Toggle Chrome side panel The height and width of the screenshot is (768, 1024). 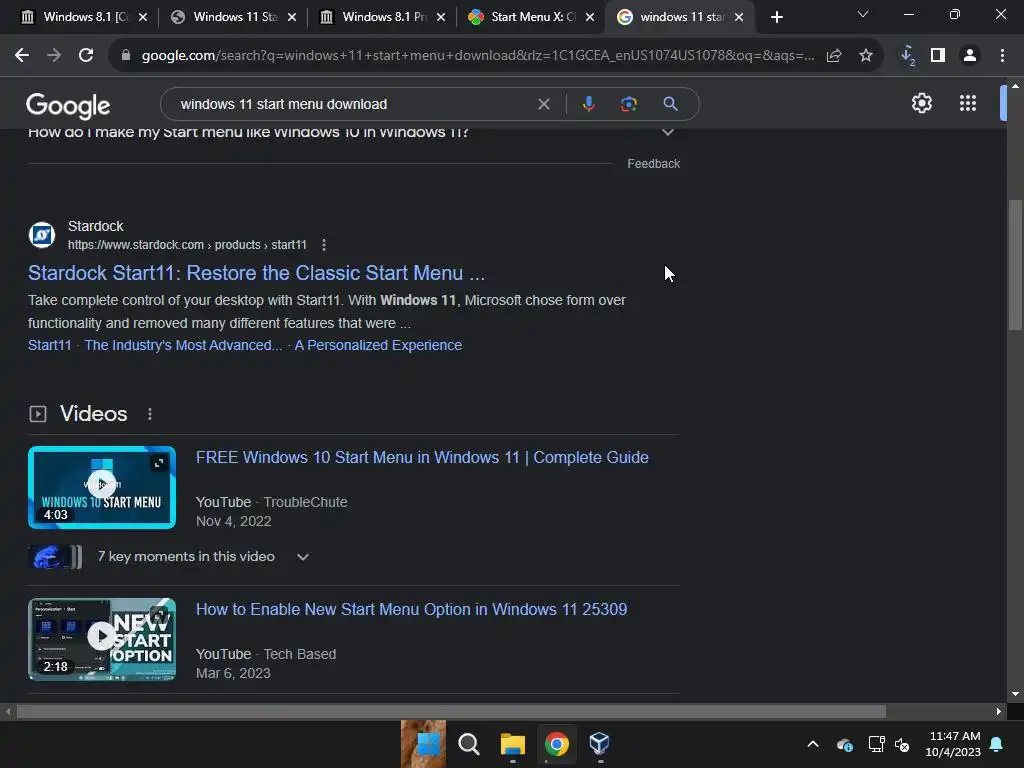point(938,56)
